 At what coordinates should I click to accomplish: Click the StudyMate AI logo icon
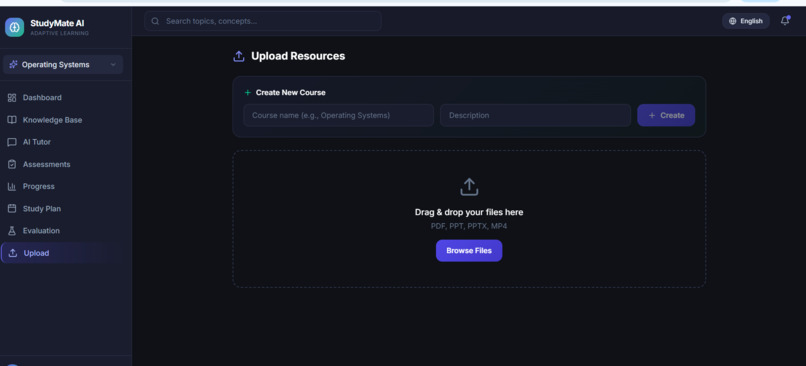point(14,27)
